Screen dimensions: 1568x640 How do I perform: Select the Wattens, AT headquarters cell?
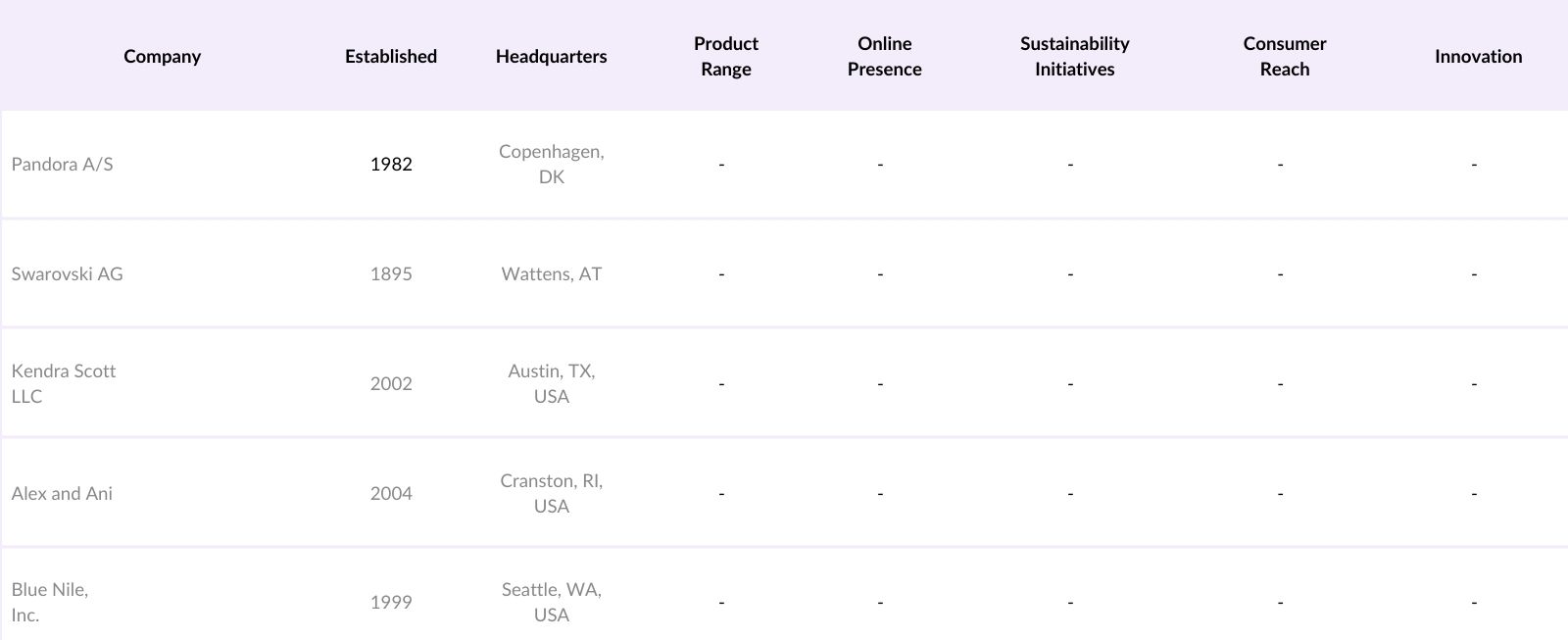coord(551,274)
